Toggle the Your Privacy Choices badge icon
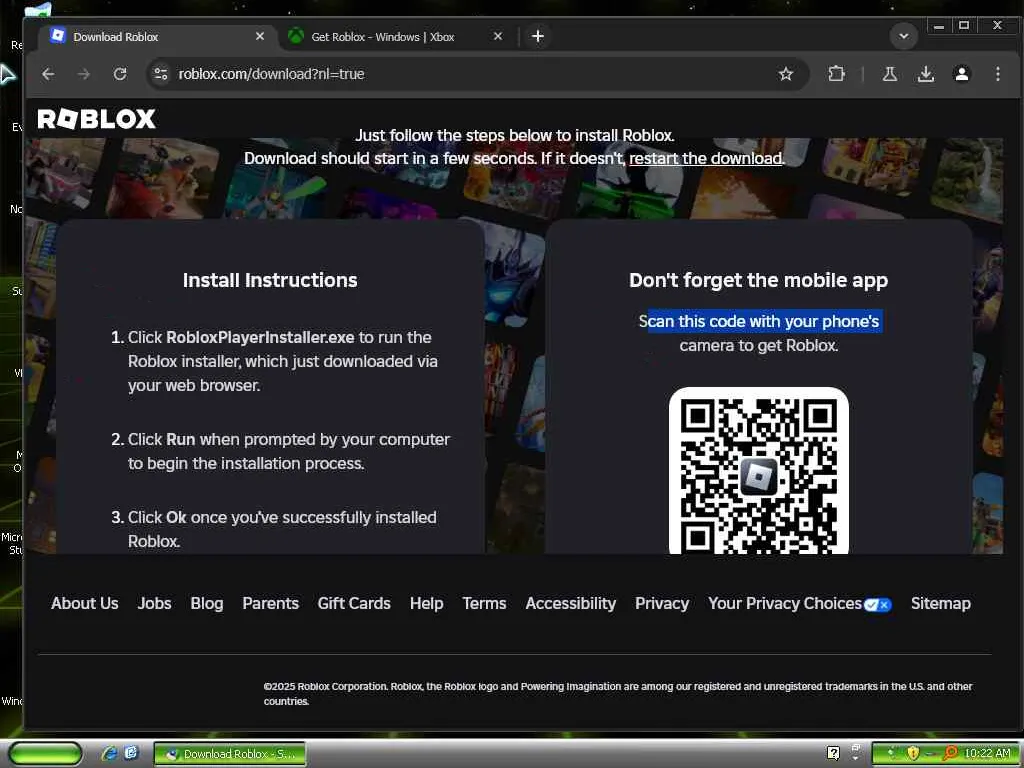 [x=877, y=604]
